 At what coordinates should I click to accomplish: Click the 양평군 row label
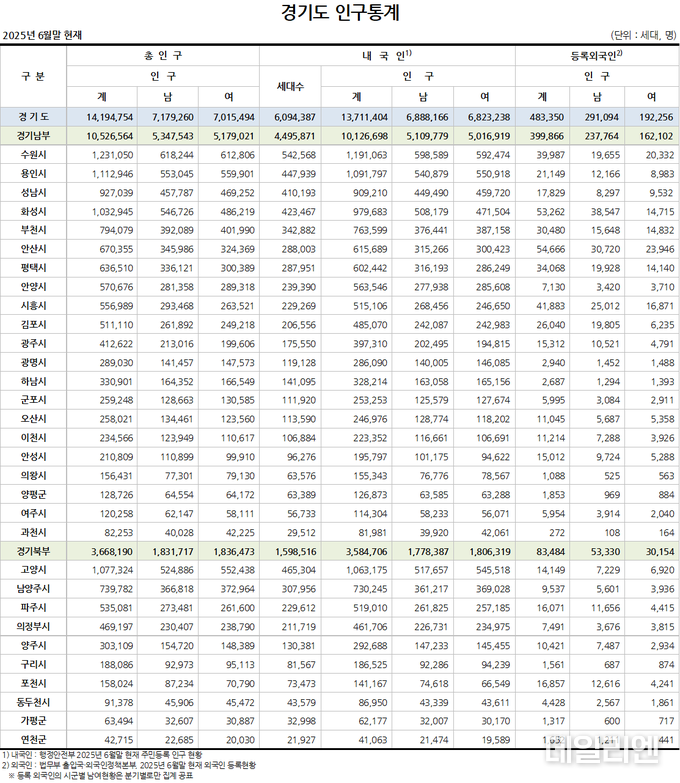click(33, 494)
